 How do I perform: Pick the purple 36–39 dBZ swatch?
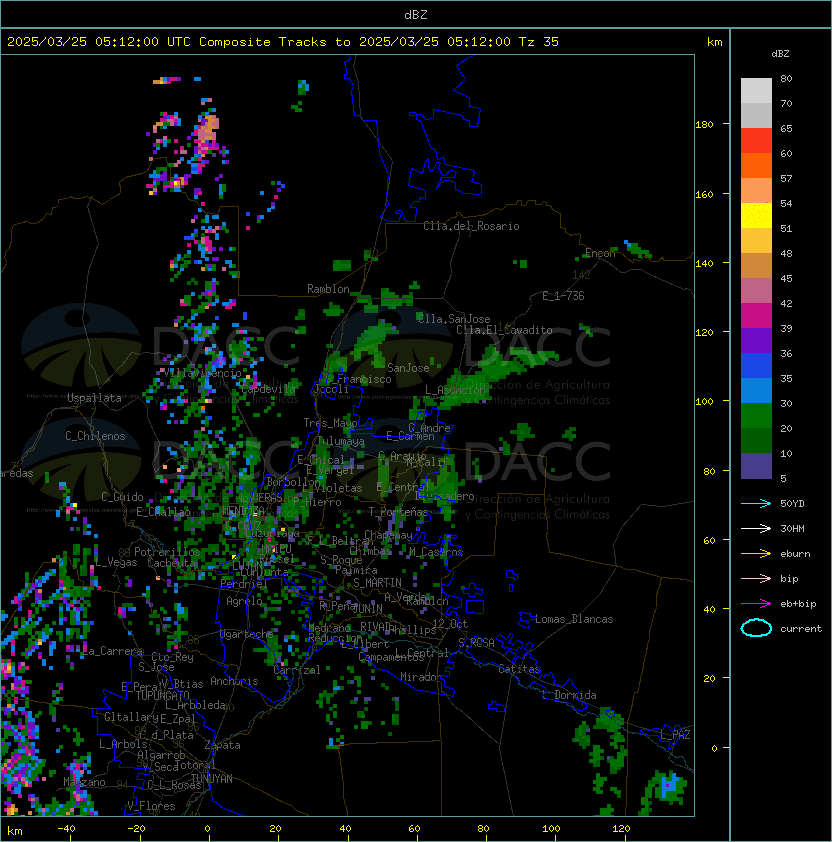756,340
